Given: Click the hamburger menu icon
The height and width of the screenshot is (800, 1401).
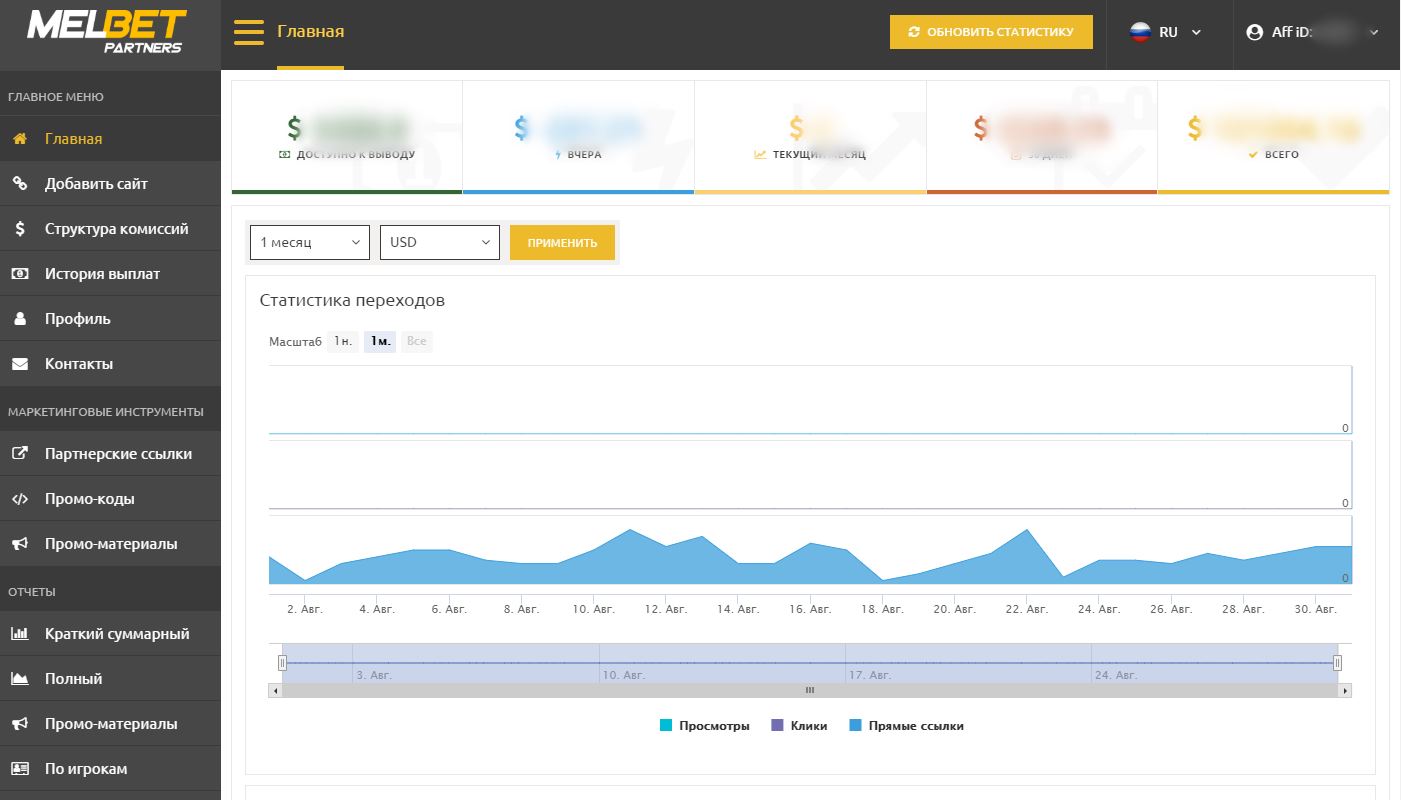Looking at the screenshot, I should point(248,32).
